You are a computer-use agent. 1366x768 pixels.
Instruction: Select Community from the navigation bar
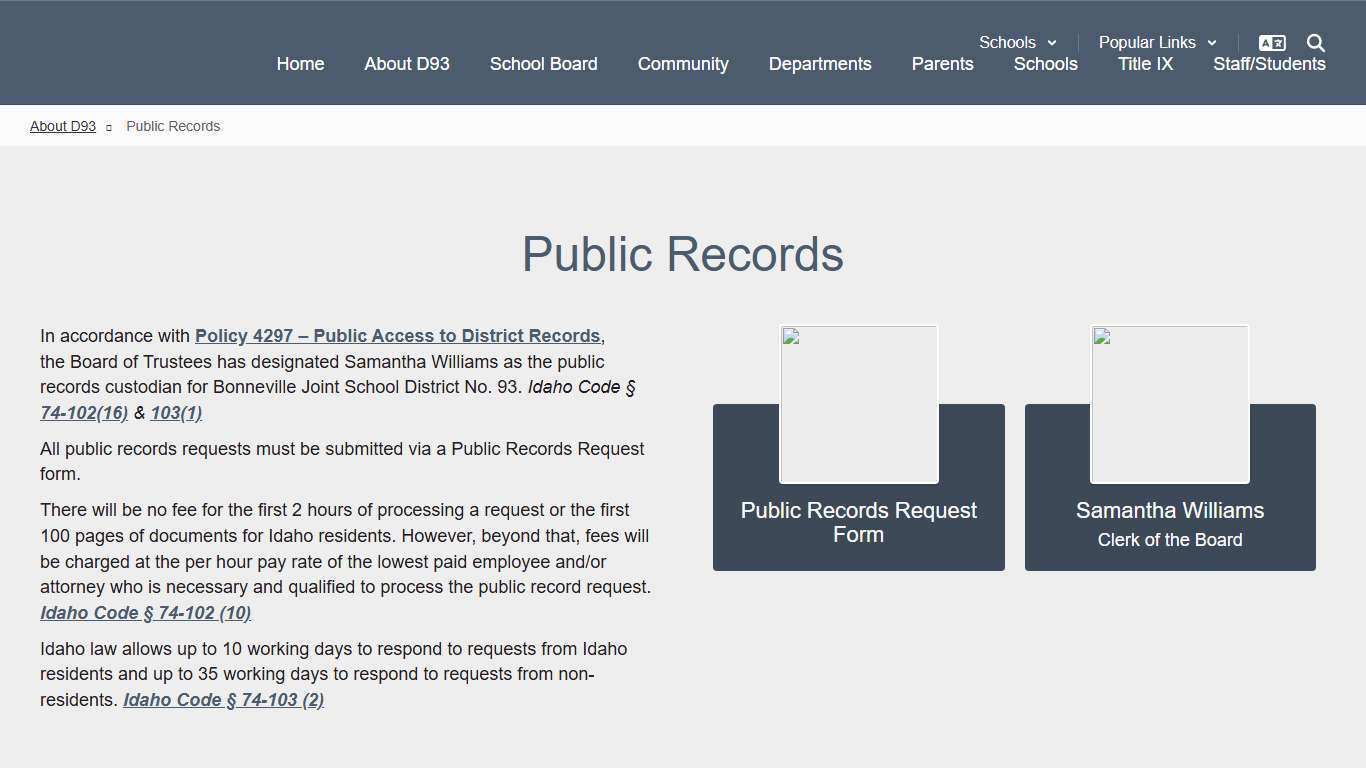(x=683, y=64)
